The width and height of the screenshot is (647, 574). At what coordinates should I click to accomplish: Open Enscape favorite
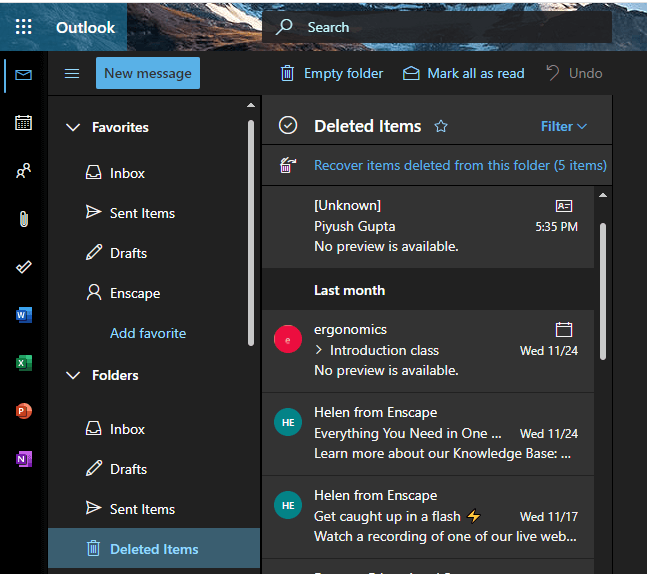154,293
